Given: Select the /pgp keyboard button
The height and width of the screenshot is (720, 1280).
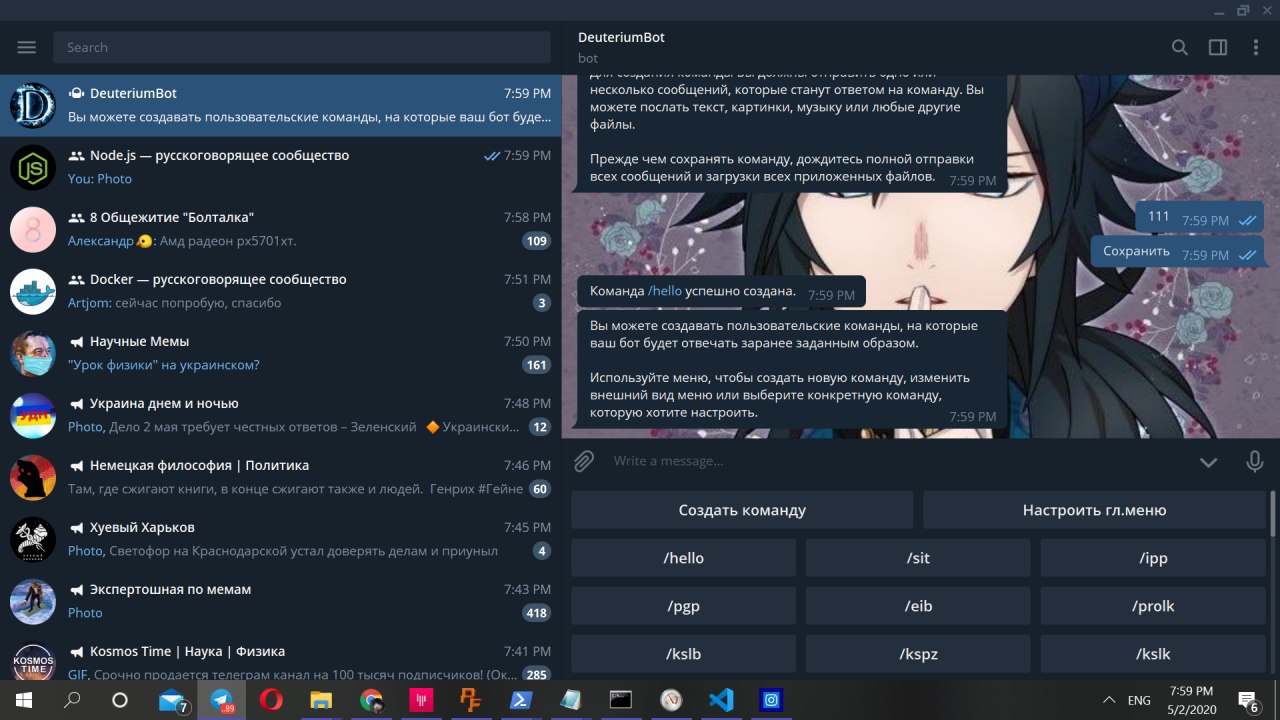Looking at the screenshot, I should coord(684,606).
